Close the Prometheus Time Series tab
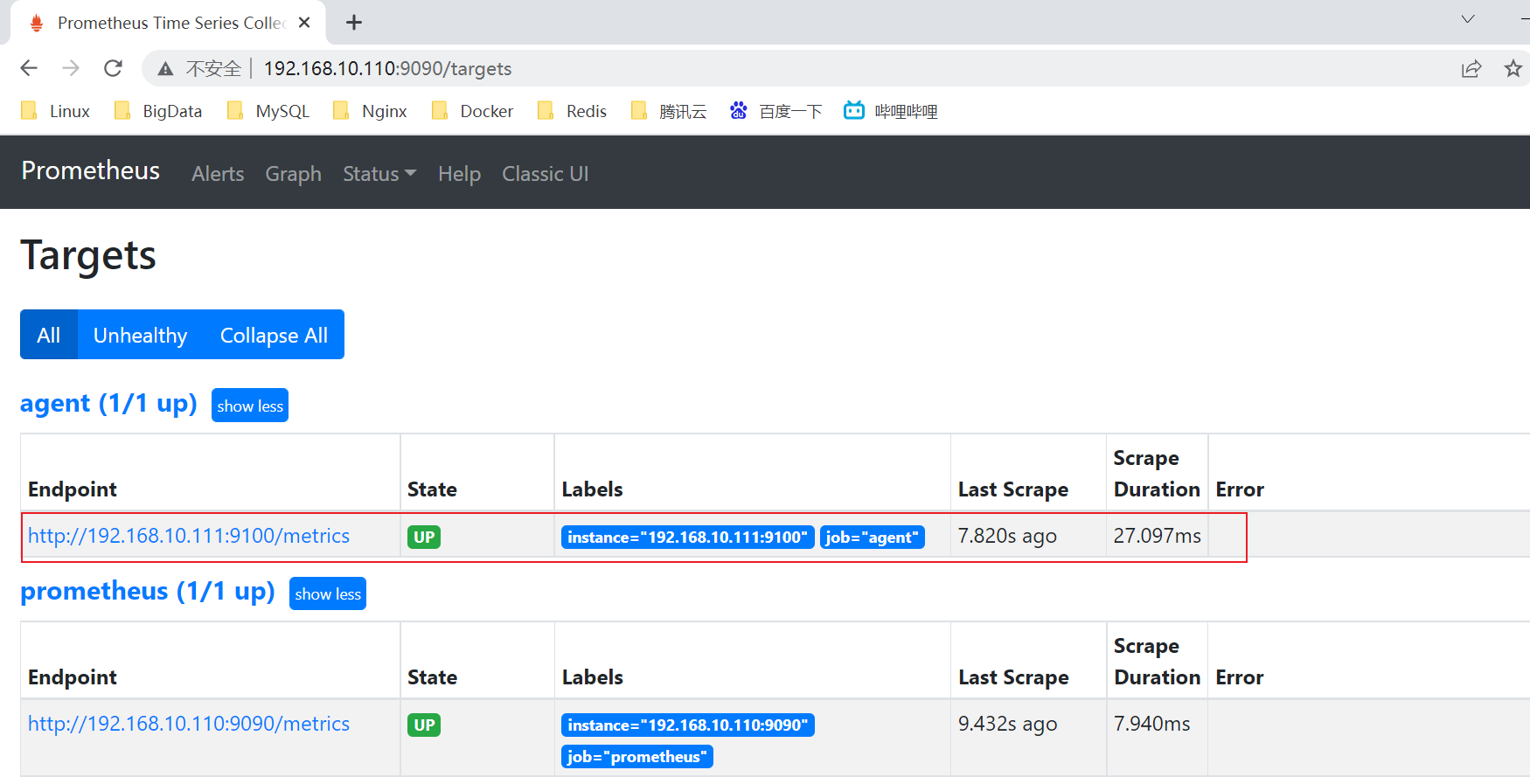Image resolution: width=1530 pixels, height=784 pixels. (304, 23)
